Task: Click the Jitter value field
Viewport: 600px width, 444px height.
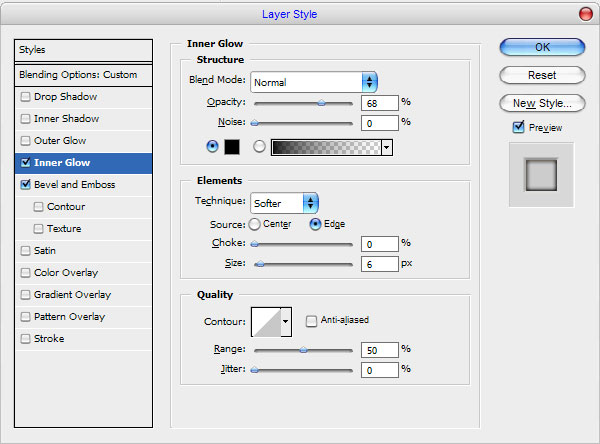Action: point(380,370)
